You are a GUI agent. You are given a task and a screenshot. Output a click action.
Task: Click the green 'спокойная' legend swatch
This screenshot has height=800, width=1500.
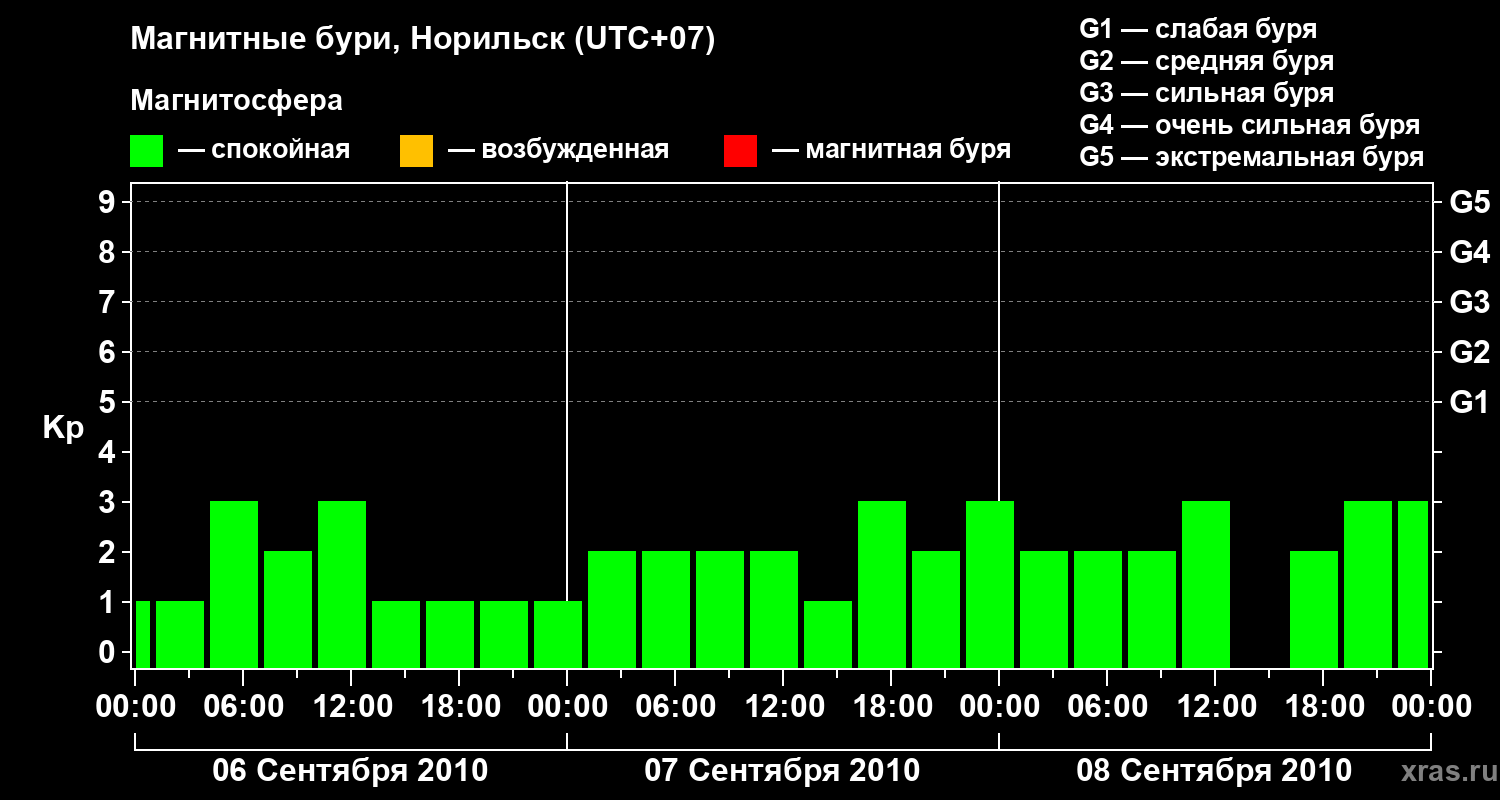[147, 151]
